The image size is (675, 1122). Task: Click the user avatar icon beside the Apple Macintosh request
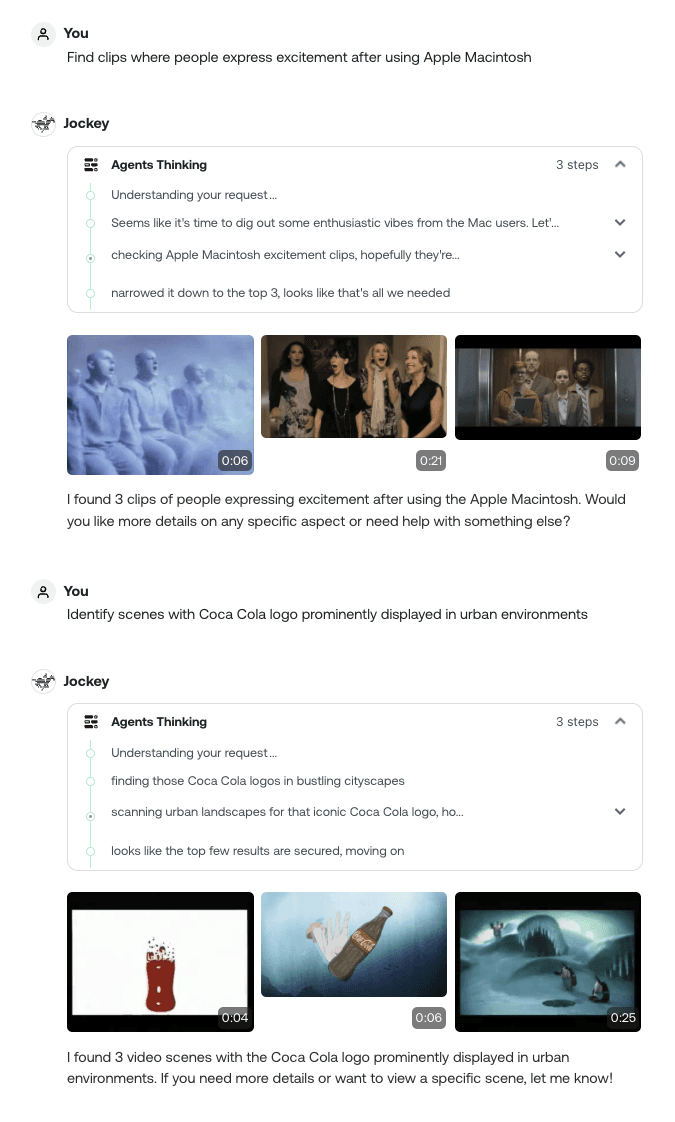point(44,34)
